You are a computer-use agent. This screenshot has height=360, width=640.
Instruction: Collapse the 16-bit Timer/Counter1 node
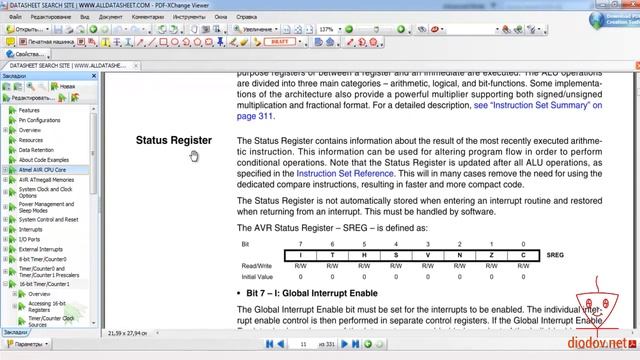click(5, 284)
